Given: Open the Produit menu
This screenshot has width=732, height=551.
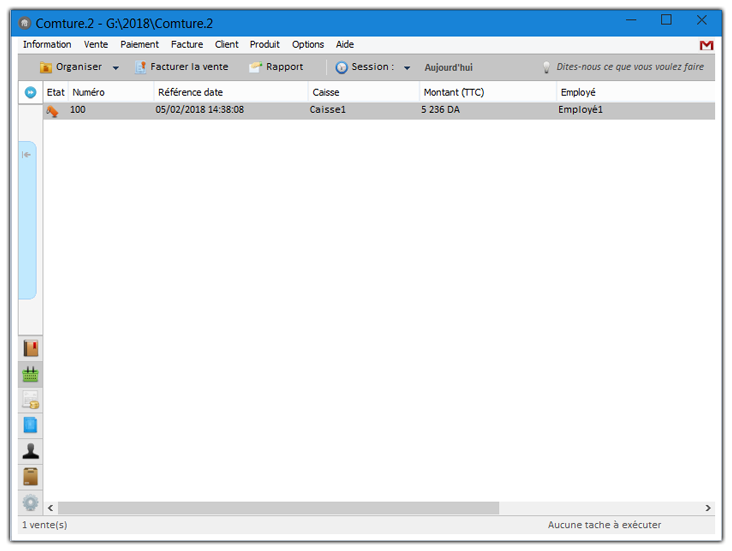Looking at the screenshot, I should tap(265, 45).
